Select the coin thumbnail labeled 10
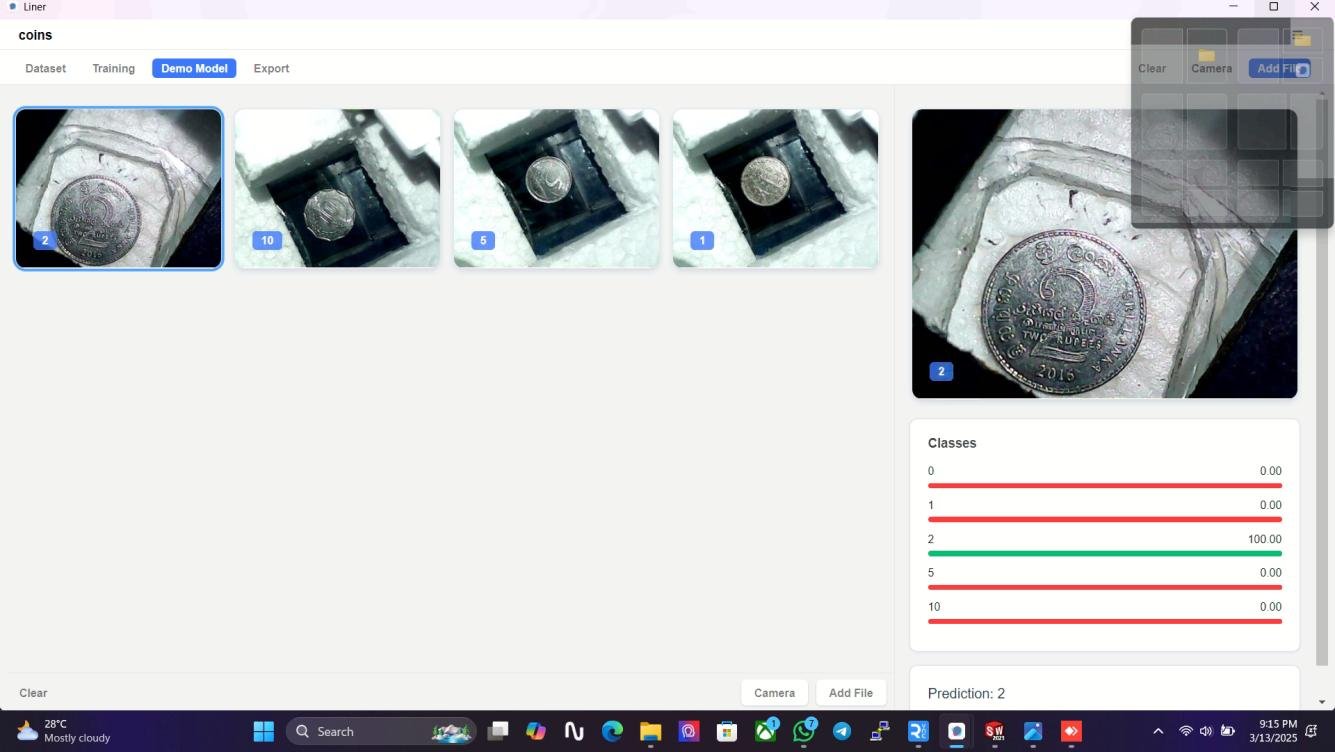The height and width of the screenshot is (752, 1335). 337,188
